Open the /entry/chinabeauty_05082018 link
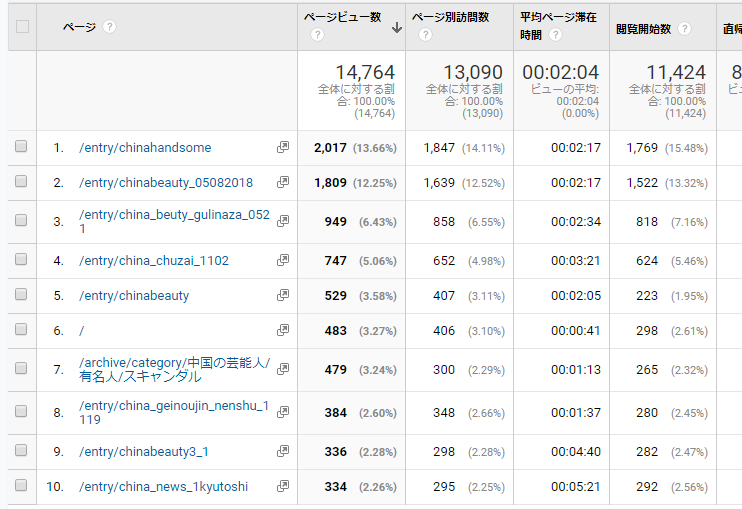Screen dimensions: 742x509 point(166,183)
